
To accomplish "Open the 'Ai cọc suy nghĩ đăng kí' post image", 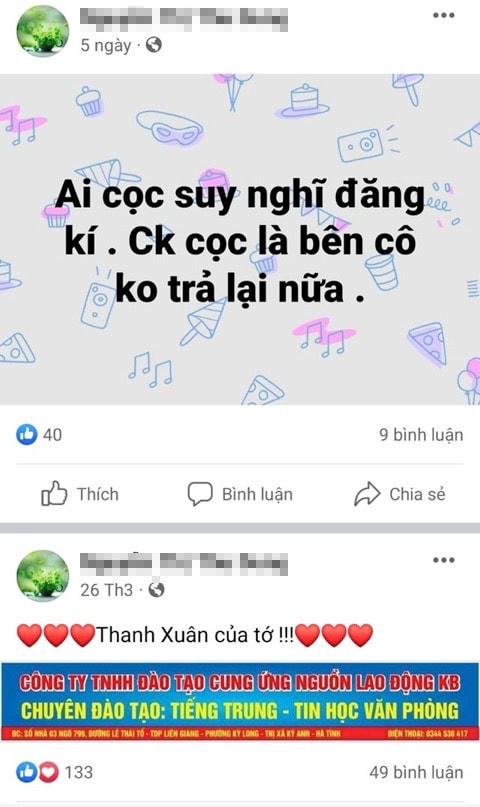I will (x=240, y=239).
